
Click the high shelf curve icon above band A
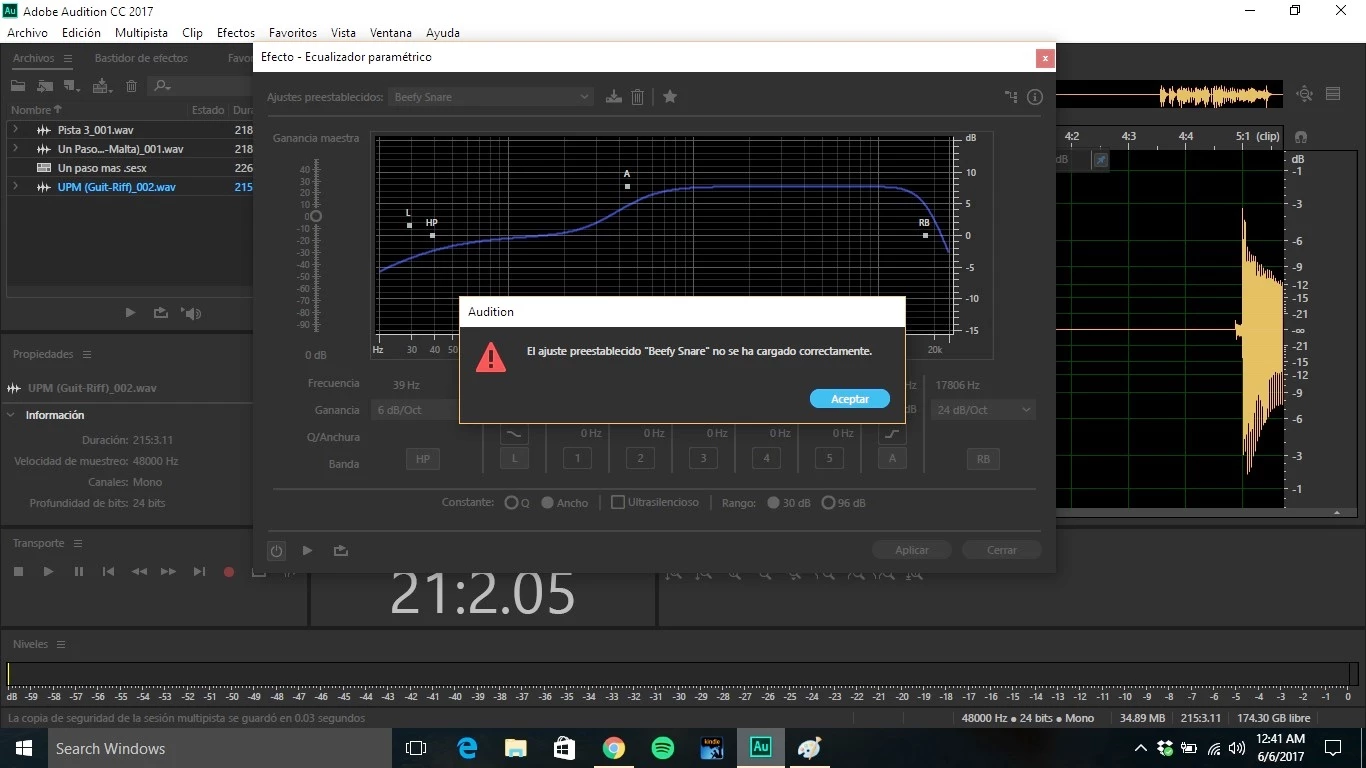click(892, 433)
